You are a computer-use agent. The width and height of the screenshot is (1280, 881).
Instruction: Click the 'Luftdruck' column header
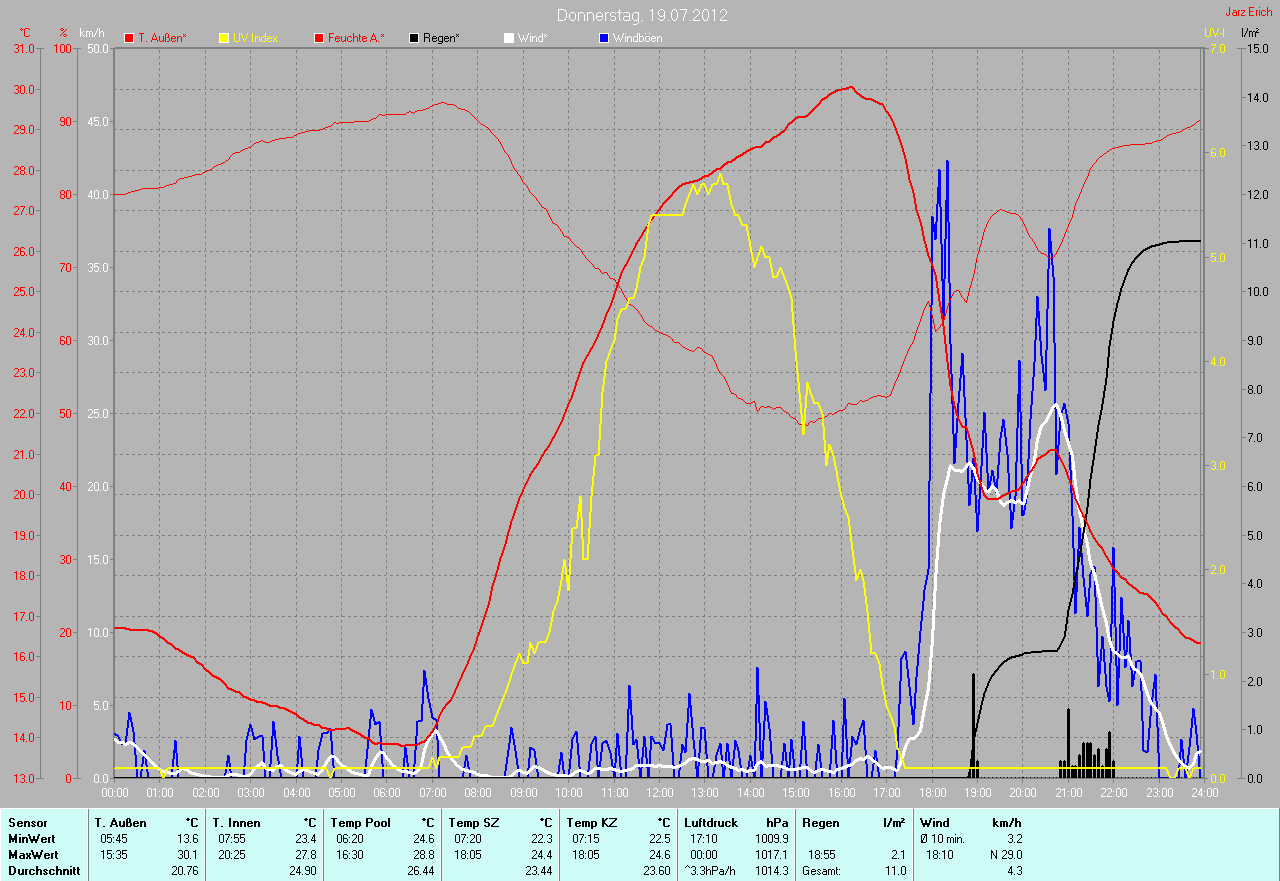[x=711, y=823]
